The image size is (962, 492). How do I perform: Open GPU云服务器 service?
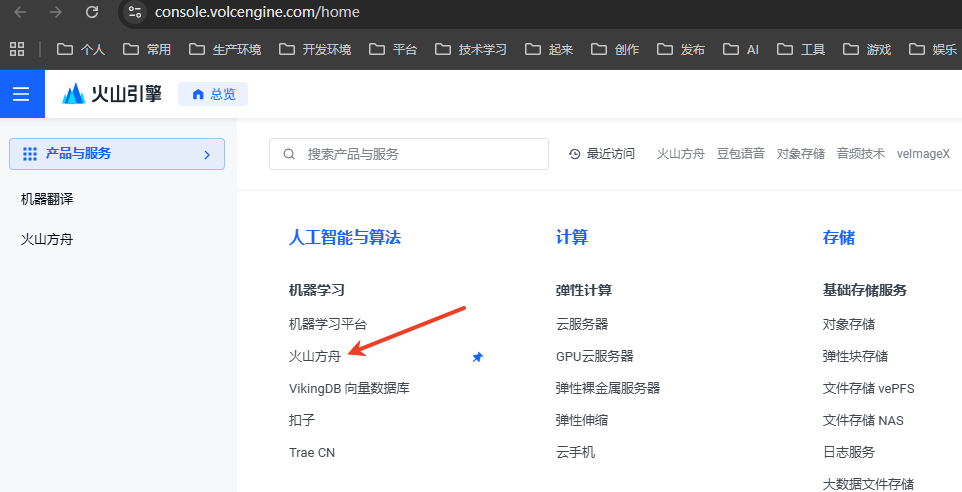tap(595, 356)
